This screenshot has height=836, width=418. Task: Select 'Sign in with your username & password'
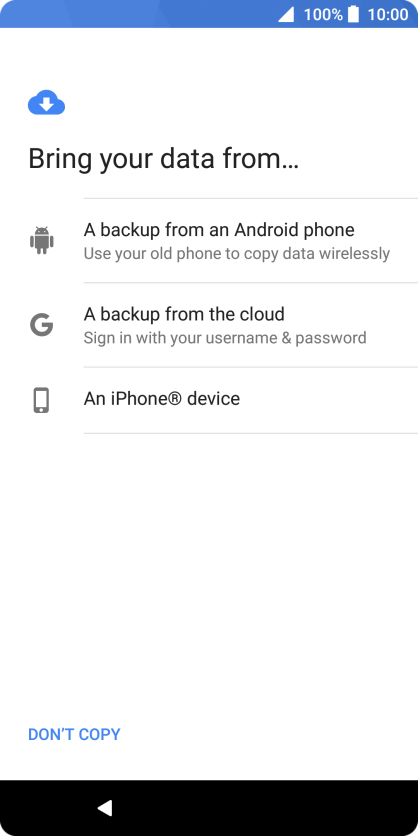click(x=225, y=337)
